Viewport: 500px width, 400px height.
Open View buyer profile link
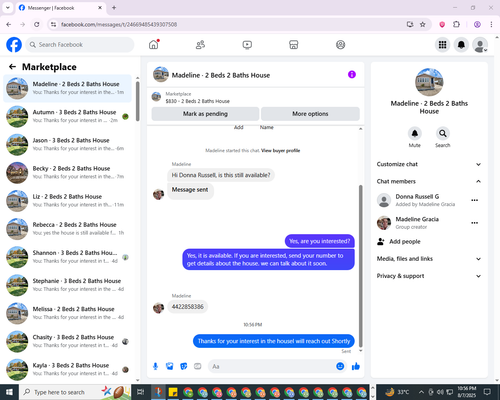[x=281, y=151]
